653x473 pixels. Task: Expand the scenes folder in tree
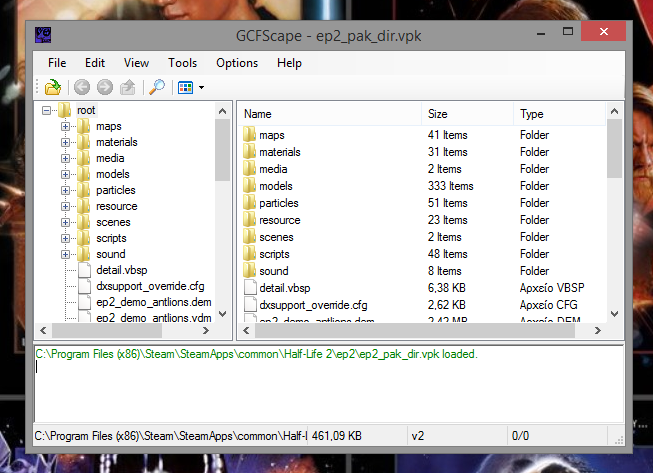65,222
